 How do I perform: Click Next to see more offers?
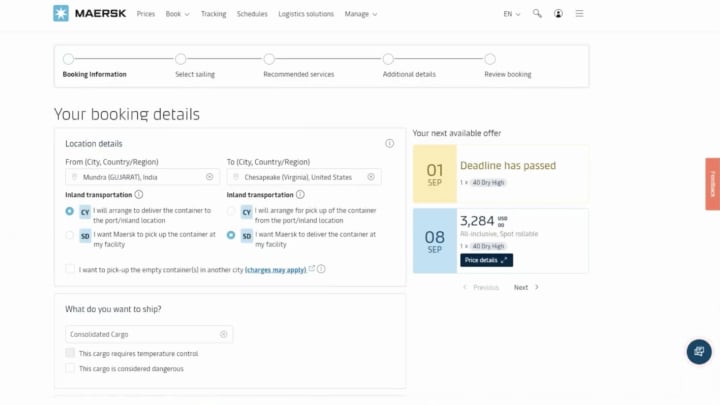click(525, 287)
